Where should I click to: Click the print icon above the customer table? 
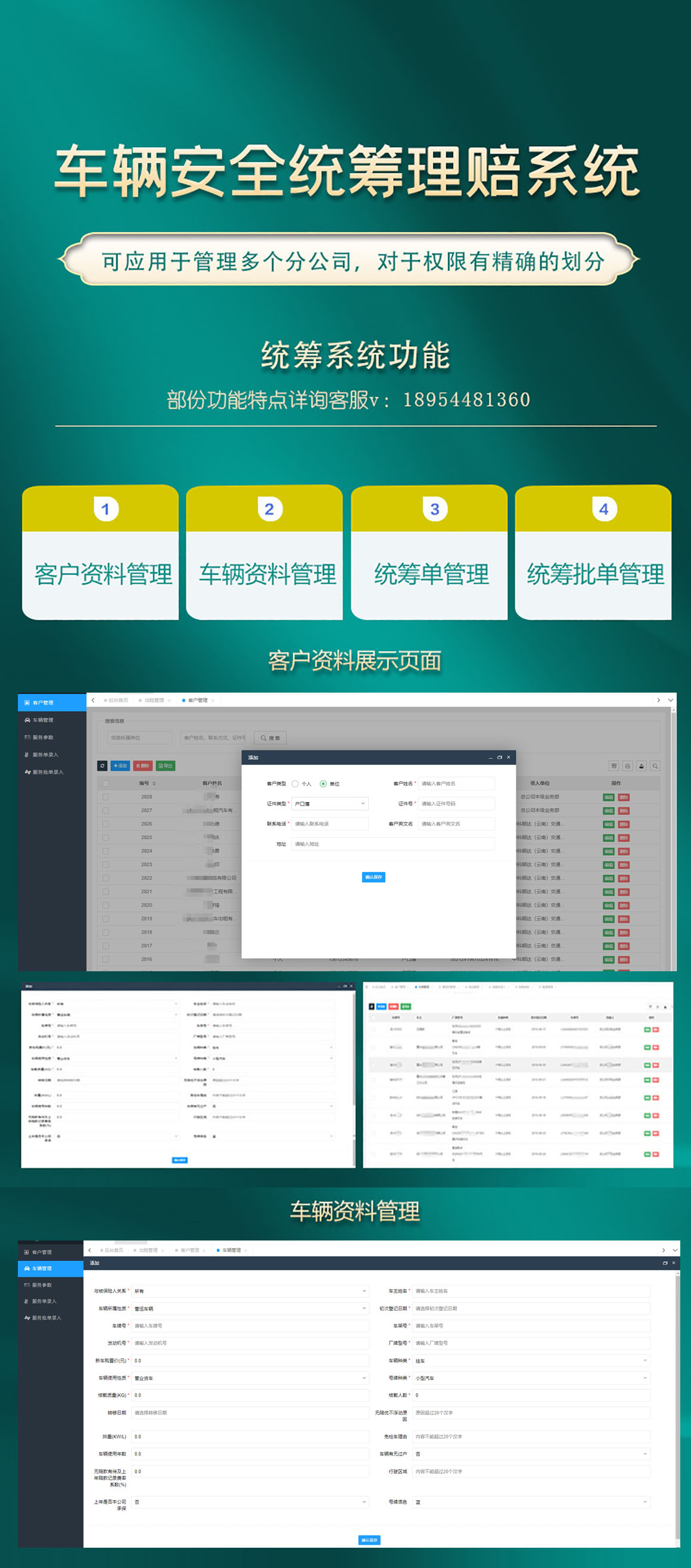click(x=627, y=766)
